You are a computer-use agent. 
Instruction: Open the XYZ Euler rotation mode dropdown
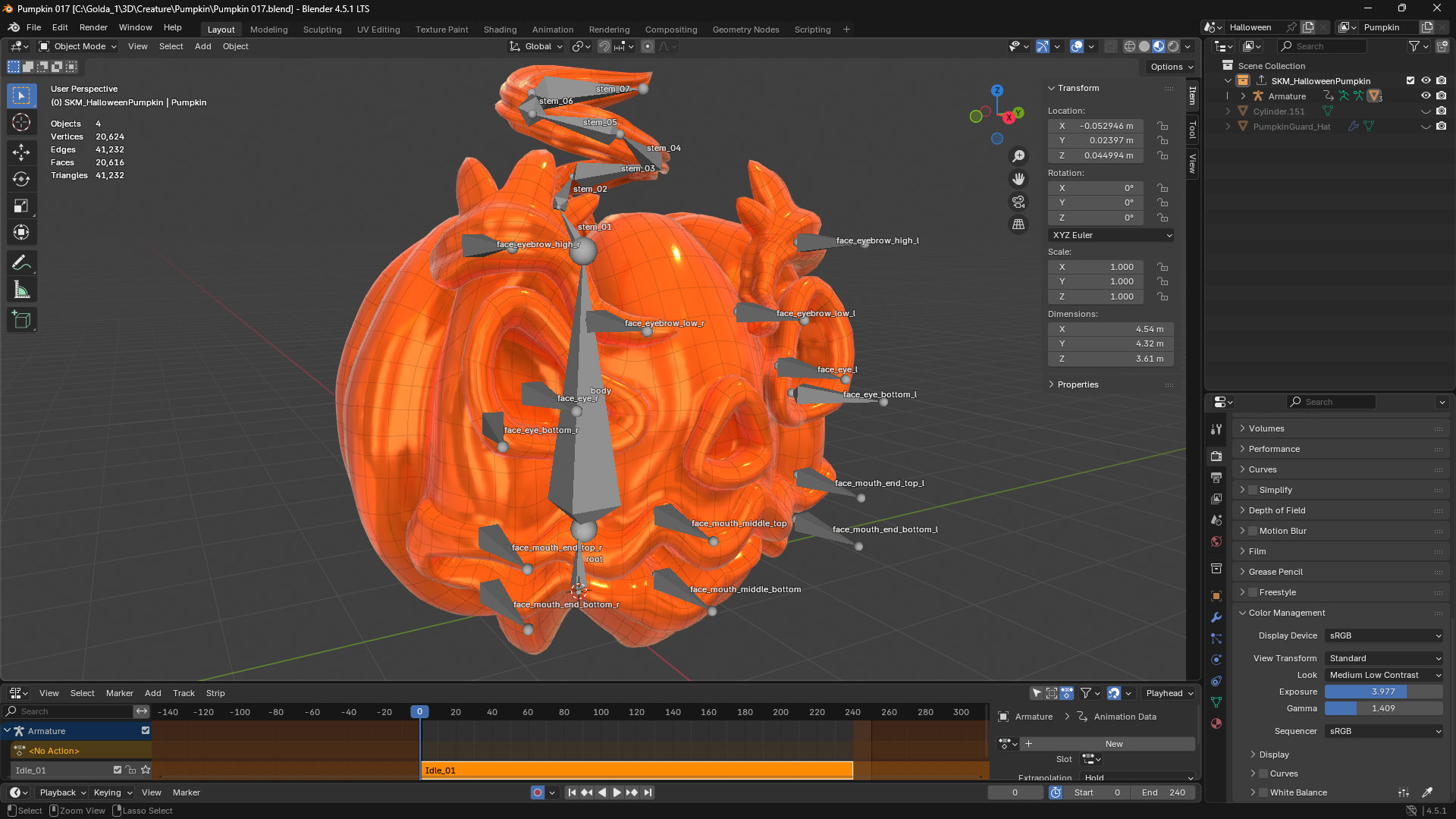1111,235
